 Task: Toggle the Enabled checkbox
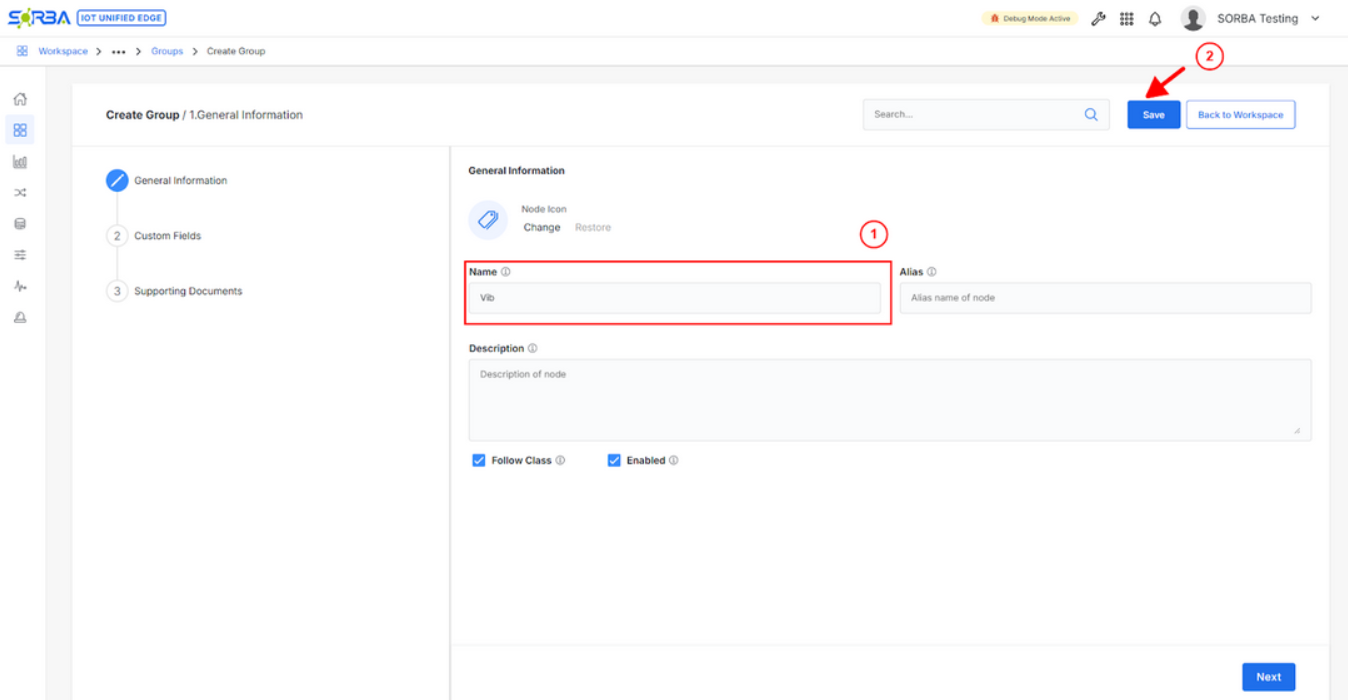(614, 461)
